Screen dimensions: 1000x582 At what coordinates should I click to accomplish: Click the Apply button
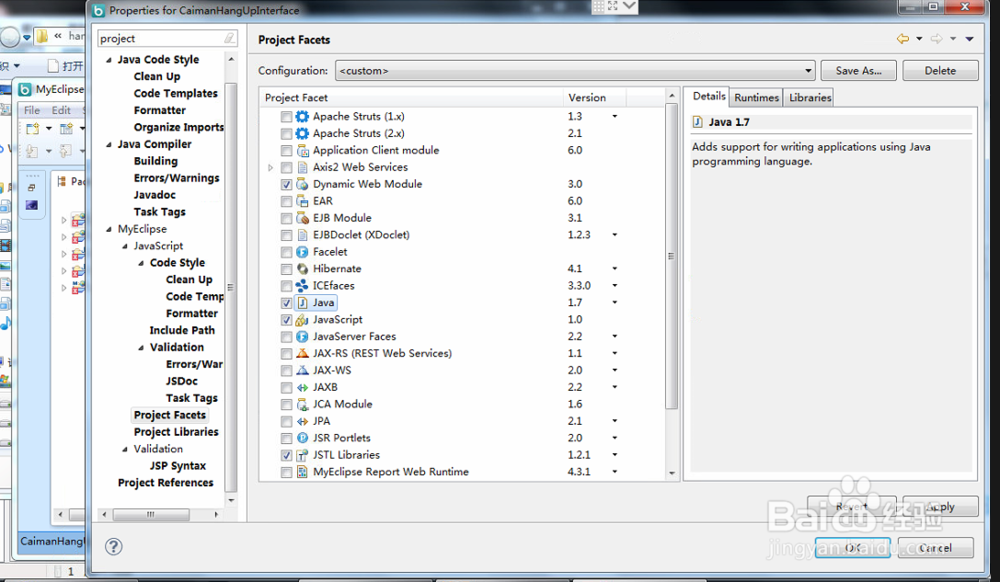tap(940, 507)
